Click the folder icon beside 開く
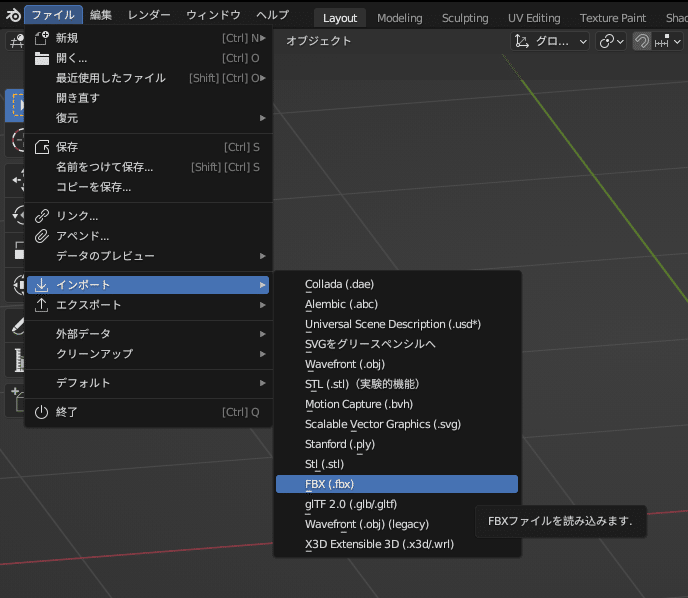 pyautogui.click(x=42, y=58)
